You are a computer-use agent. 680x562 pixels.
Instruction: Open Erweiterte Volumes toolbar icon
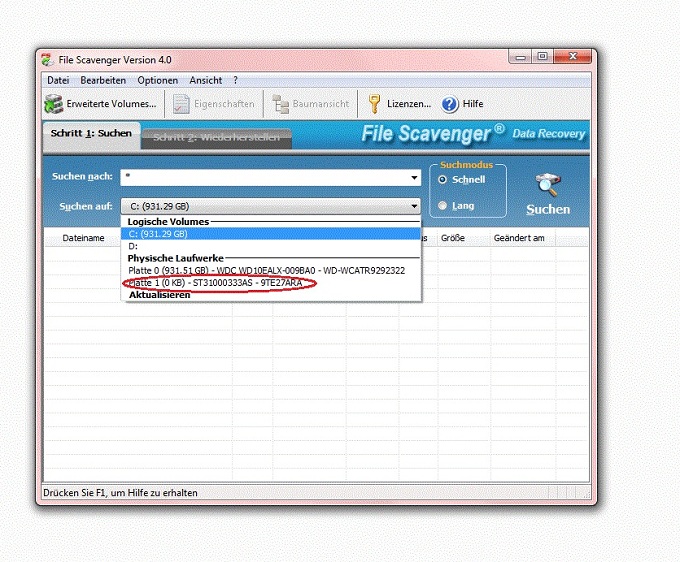point(54,104)
